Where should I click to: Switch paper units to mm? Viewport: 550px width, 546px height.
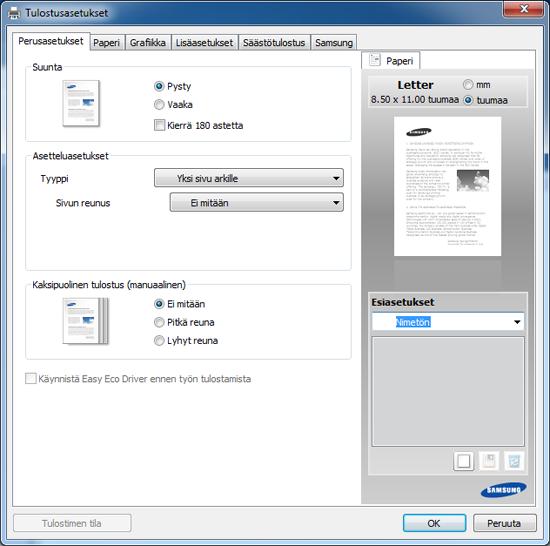(468, 85)
